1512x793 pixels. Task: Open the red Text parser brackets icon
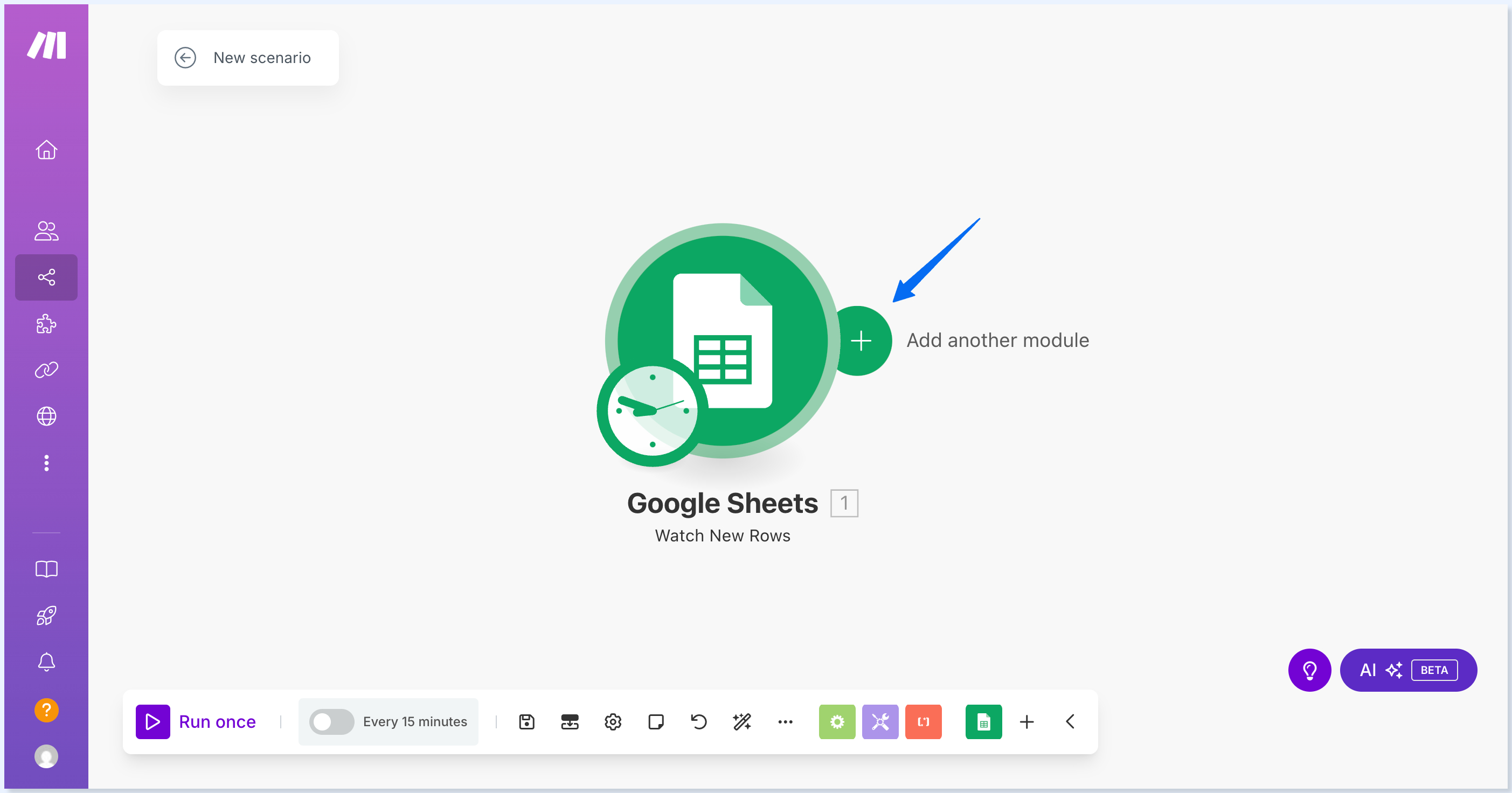click(x=923, y=721)
